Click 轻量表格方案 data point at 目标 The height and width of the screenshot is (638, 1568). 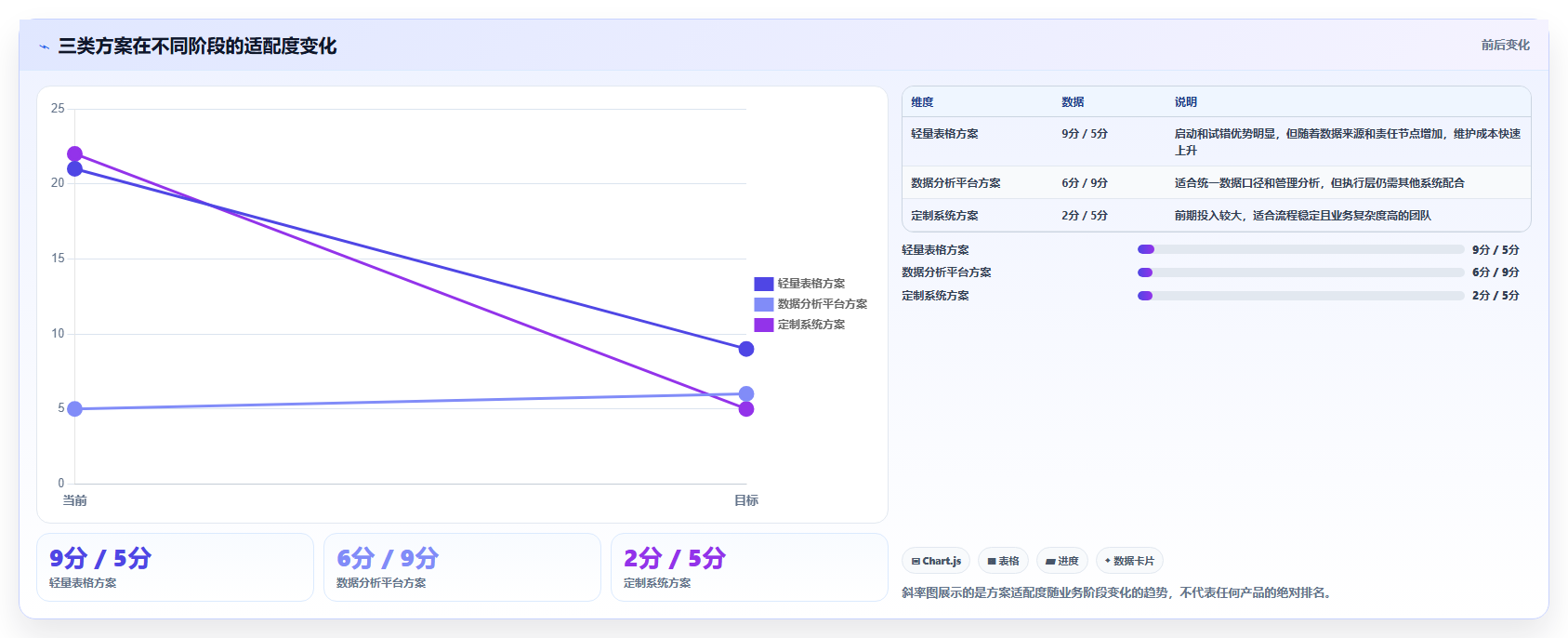(x=746, y=349)
